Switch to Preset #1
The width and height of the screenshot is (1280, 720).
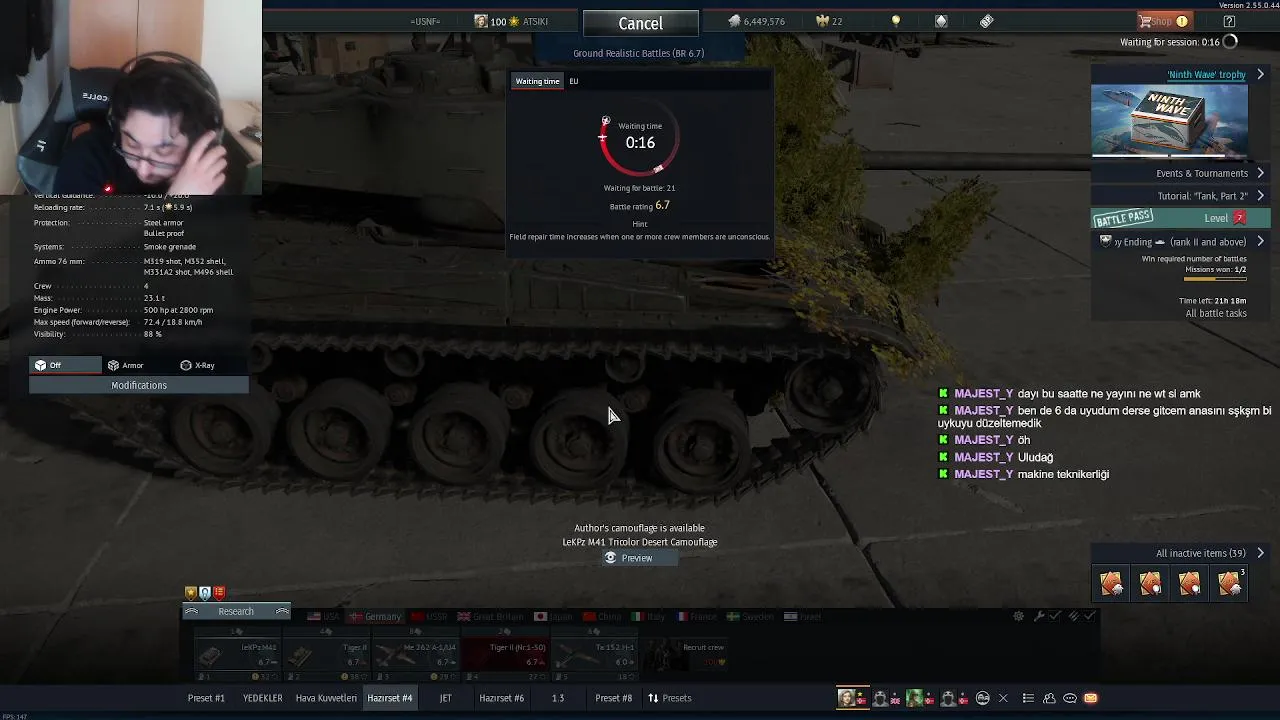point(206,698)
